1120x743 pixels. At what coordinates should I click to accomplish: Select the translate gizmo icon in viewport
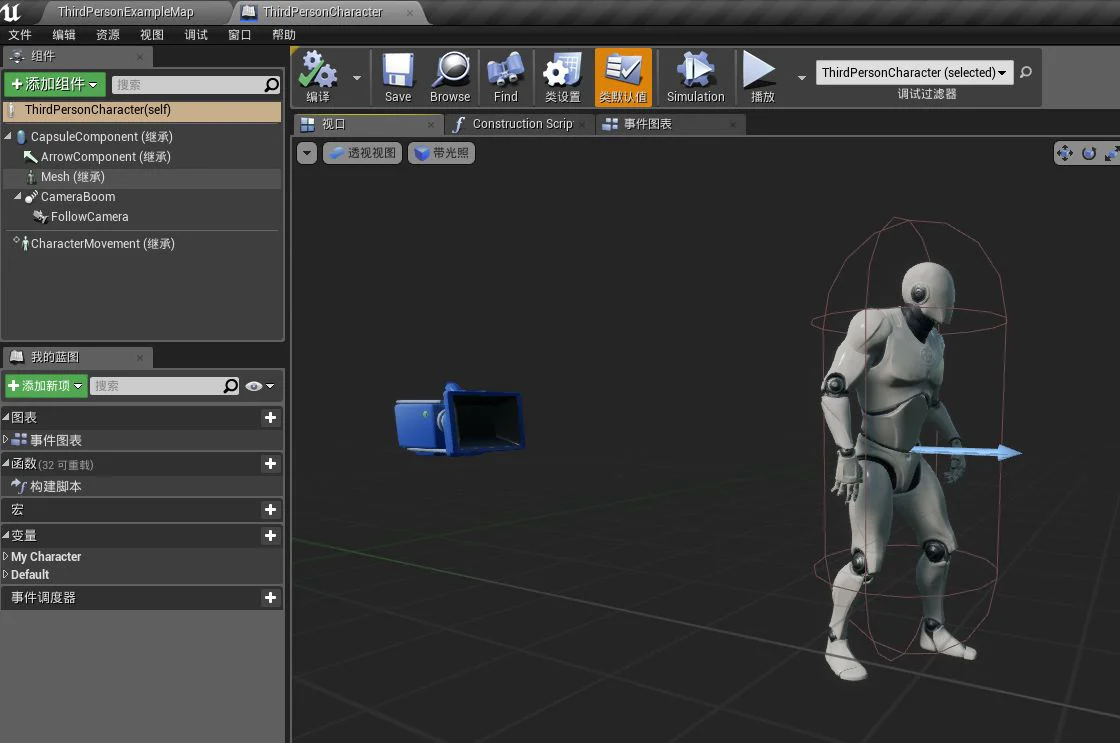click(1065, 153)
